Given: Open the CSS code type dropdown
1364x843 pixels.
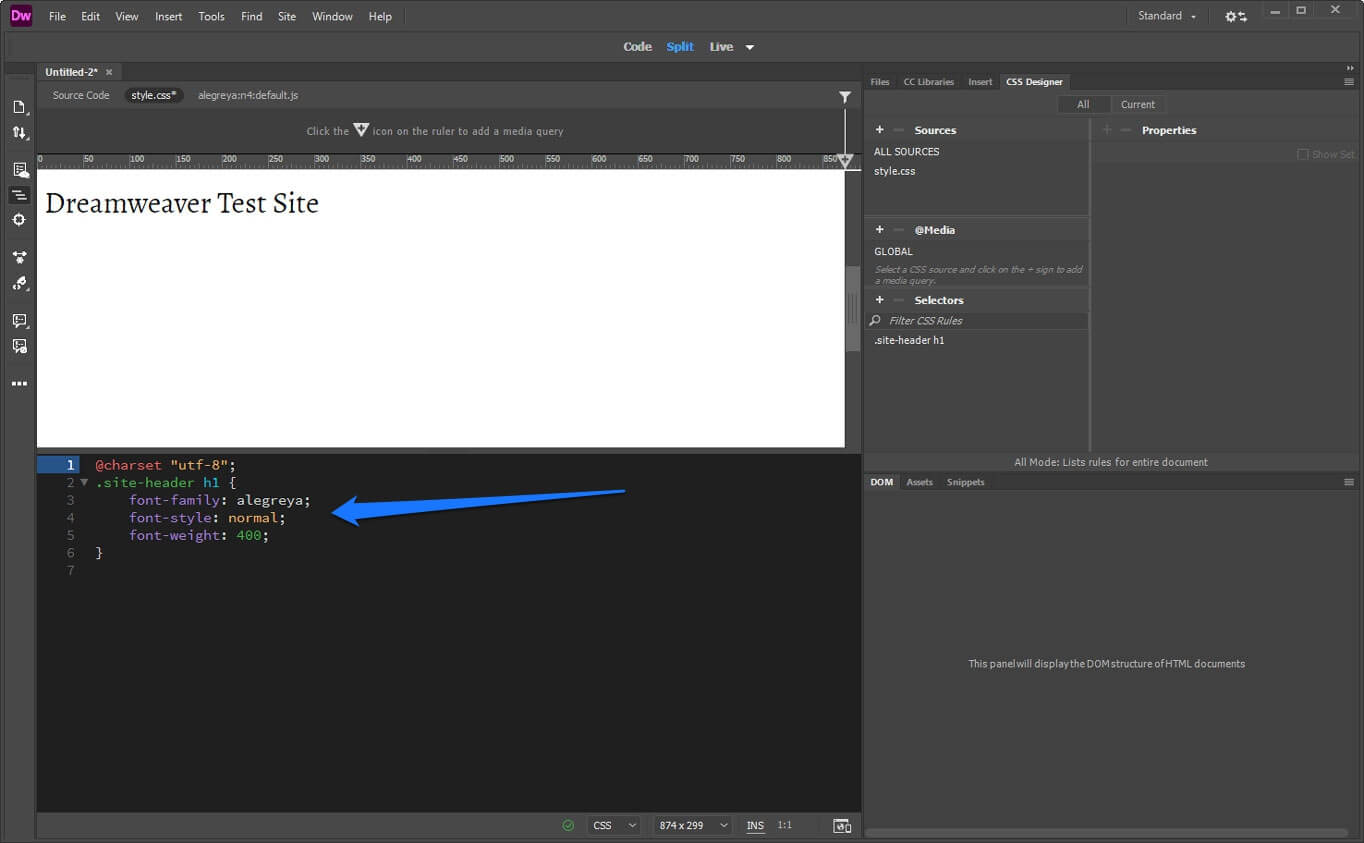Looking at the screenshot, I should [613, 825].
